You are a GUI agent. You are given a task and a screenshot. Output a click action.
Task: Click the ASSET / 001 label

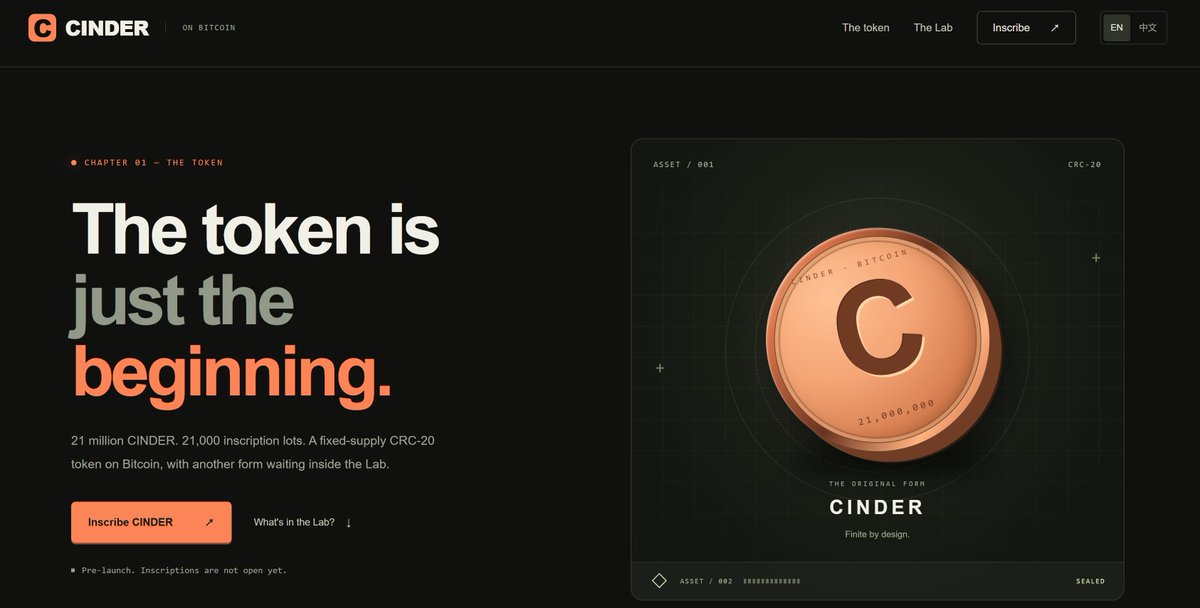tap(684, 164)
